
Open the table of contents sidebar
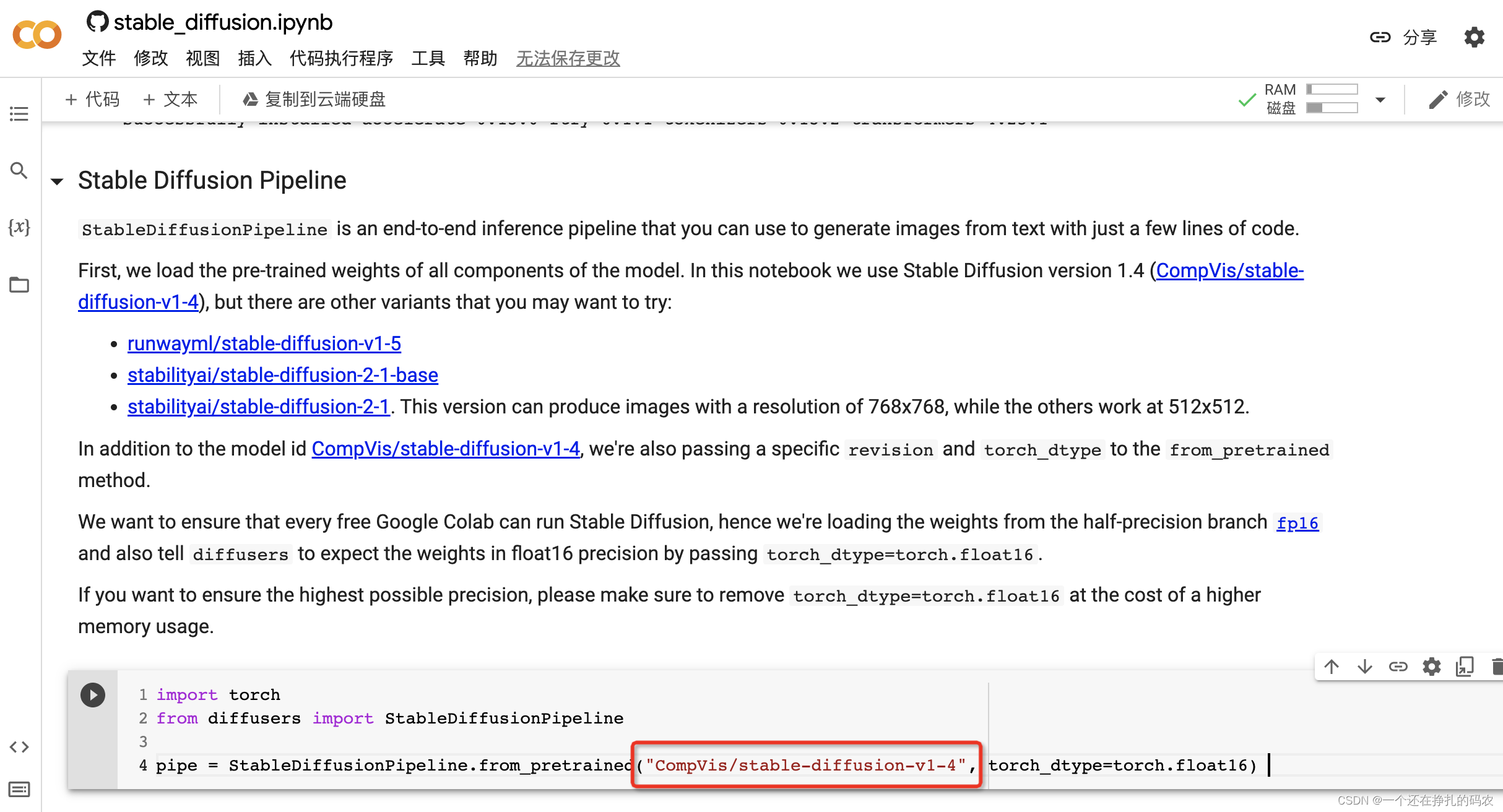[19, 114]
